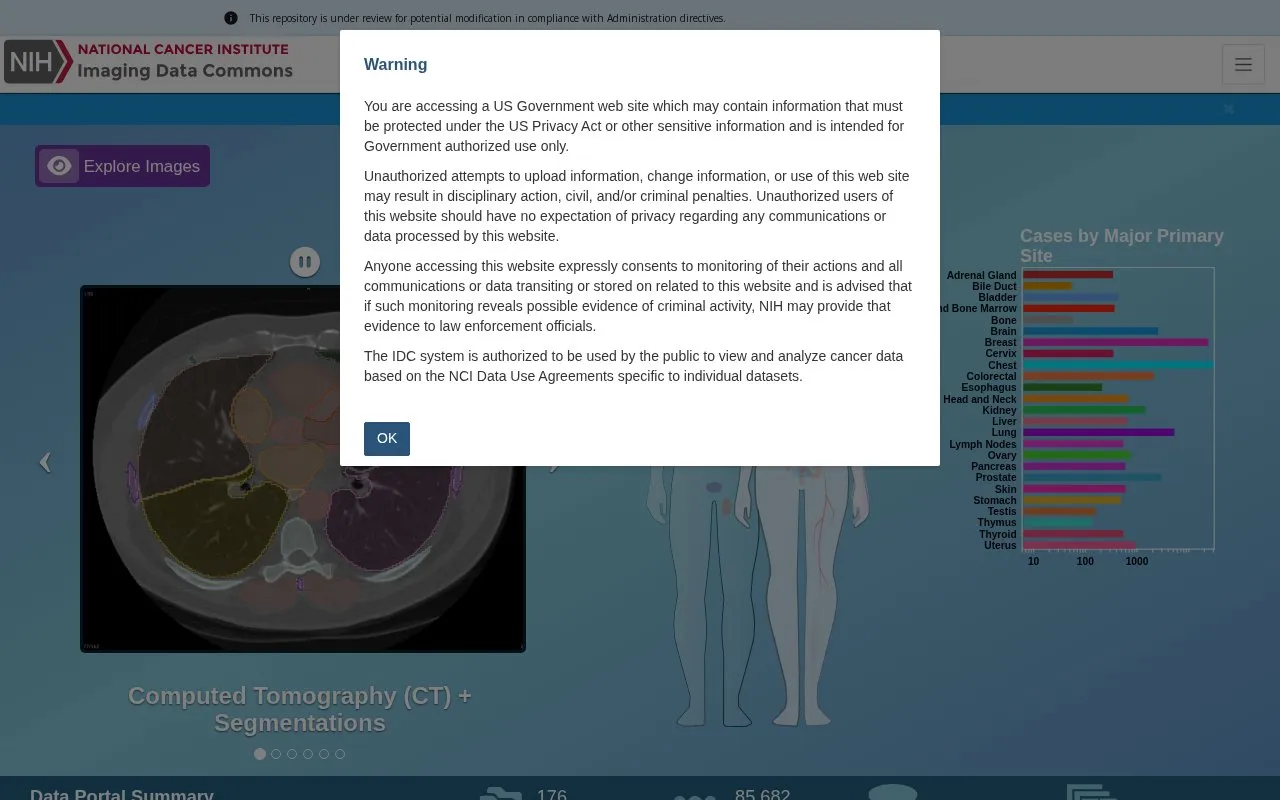Open the NIH Imaging Data Commons logo

(x=149, y=62)
